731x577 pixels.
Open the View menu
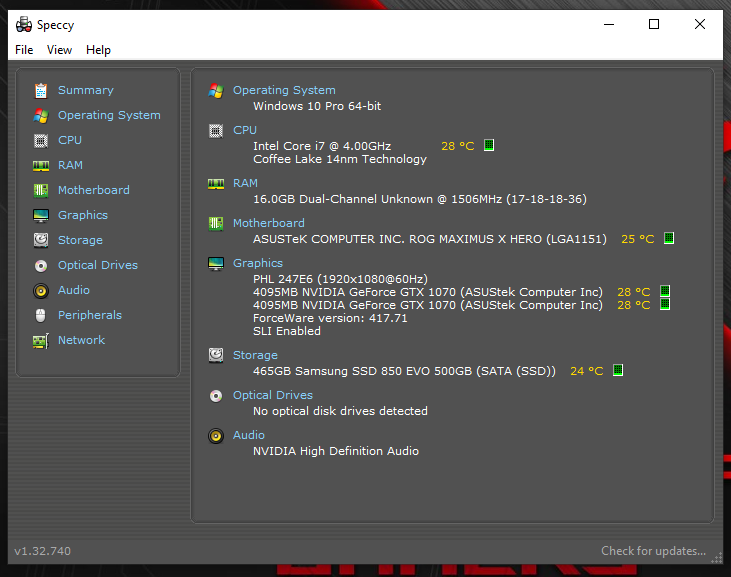(59, 50)
